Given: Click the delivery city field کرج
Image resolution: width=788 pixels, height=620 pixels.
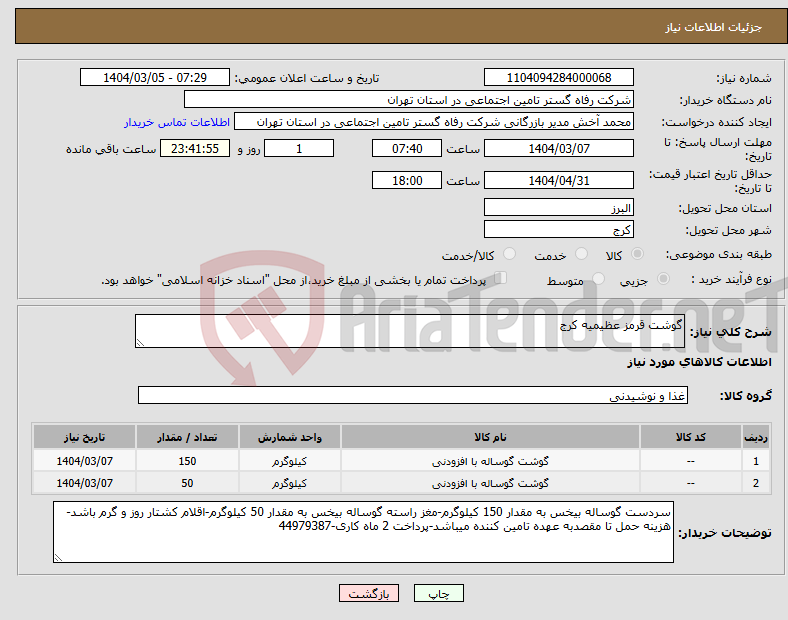Looking at the screenshot, I should click(x=558, y=229).
